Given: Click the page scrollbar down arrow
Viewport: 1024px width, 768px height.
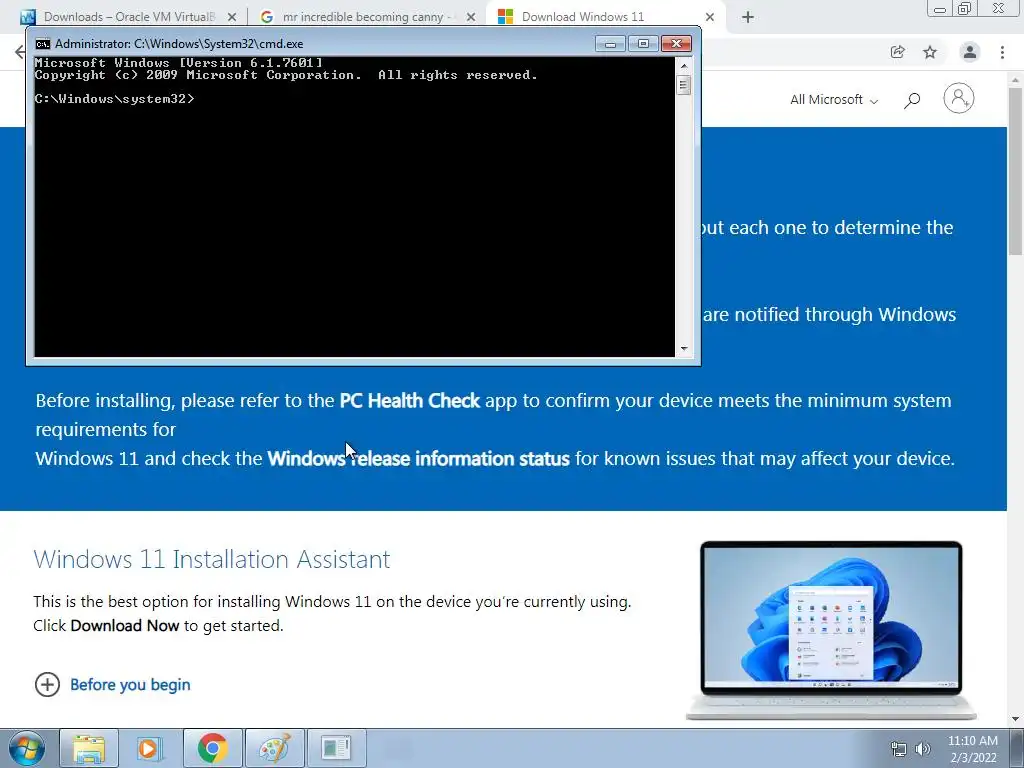Looking at the screenshot, I should [1016, 719].
